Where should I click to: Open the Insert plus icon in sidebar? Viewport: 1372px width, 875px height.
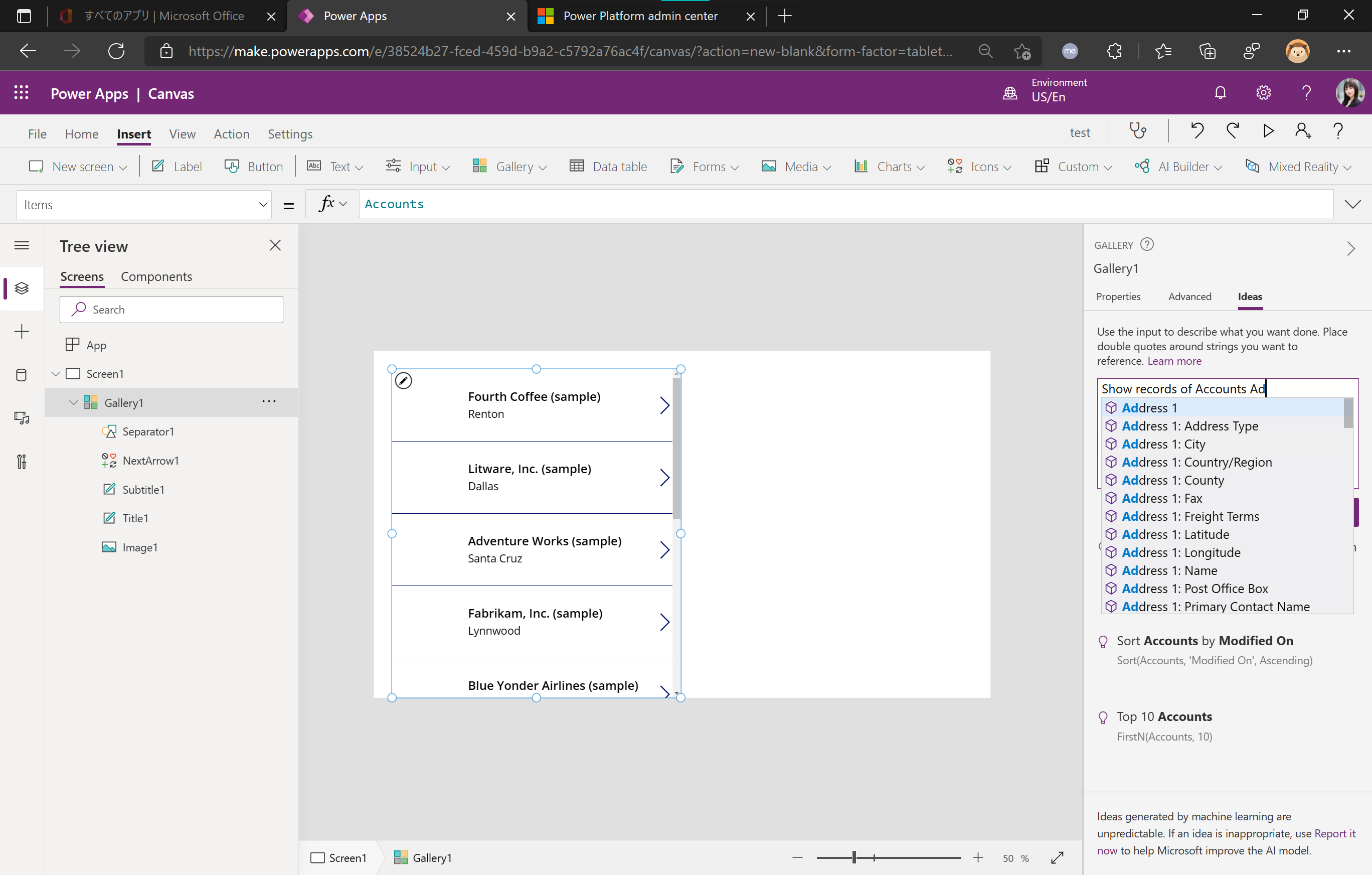(21, 331)
